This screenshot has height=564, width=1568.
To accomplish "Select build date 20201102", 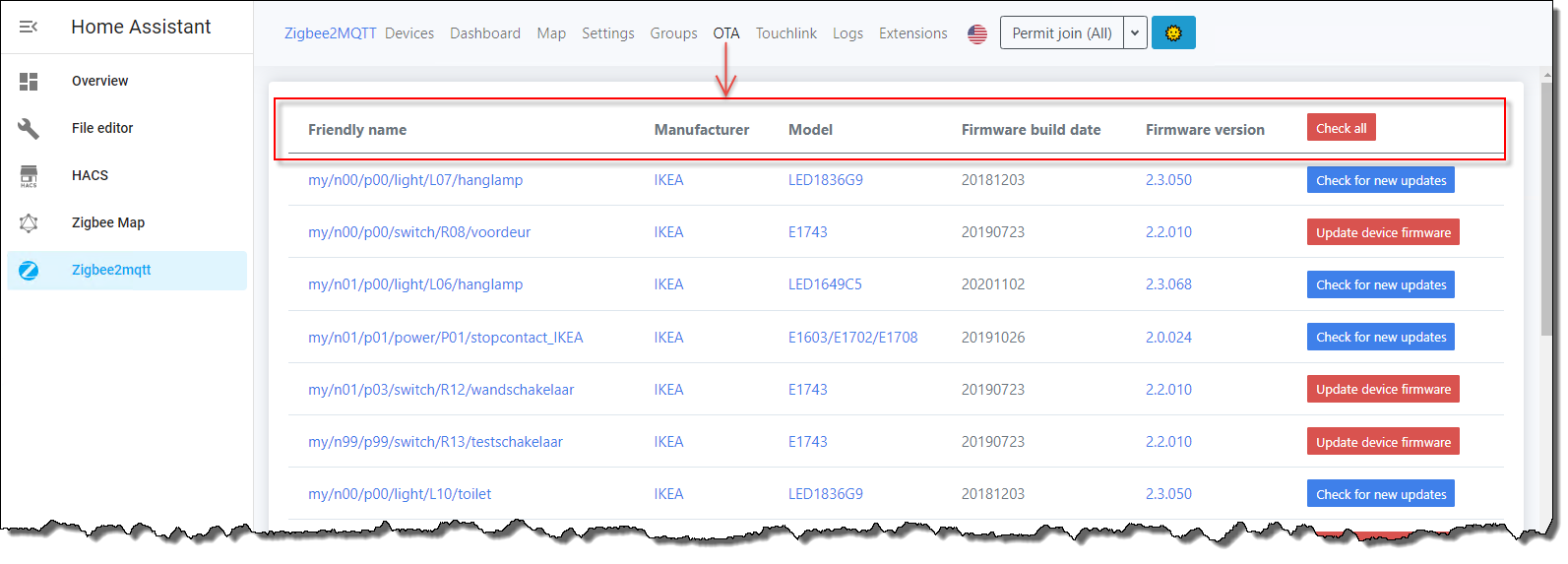I will pos(993,284).
